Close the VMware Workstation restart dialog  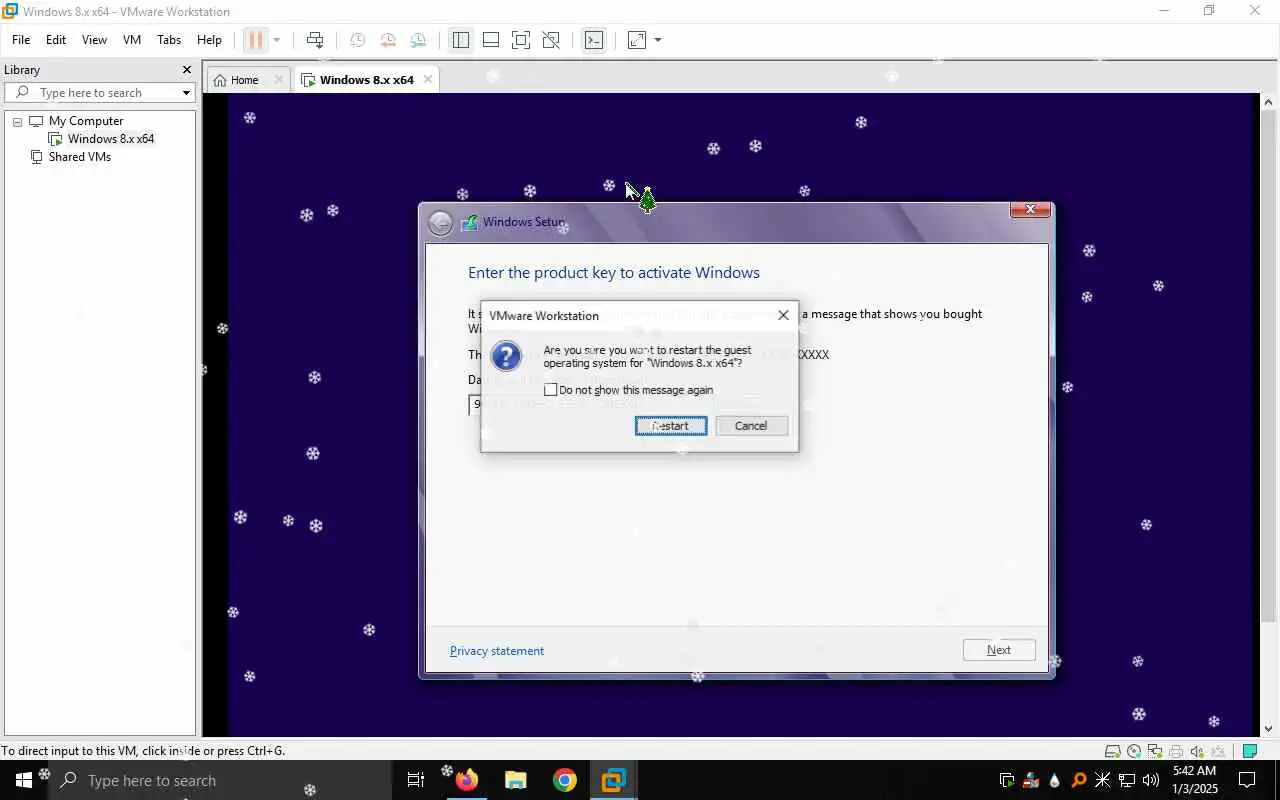tap(783, 315)
